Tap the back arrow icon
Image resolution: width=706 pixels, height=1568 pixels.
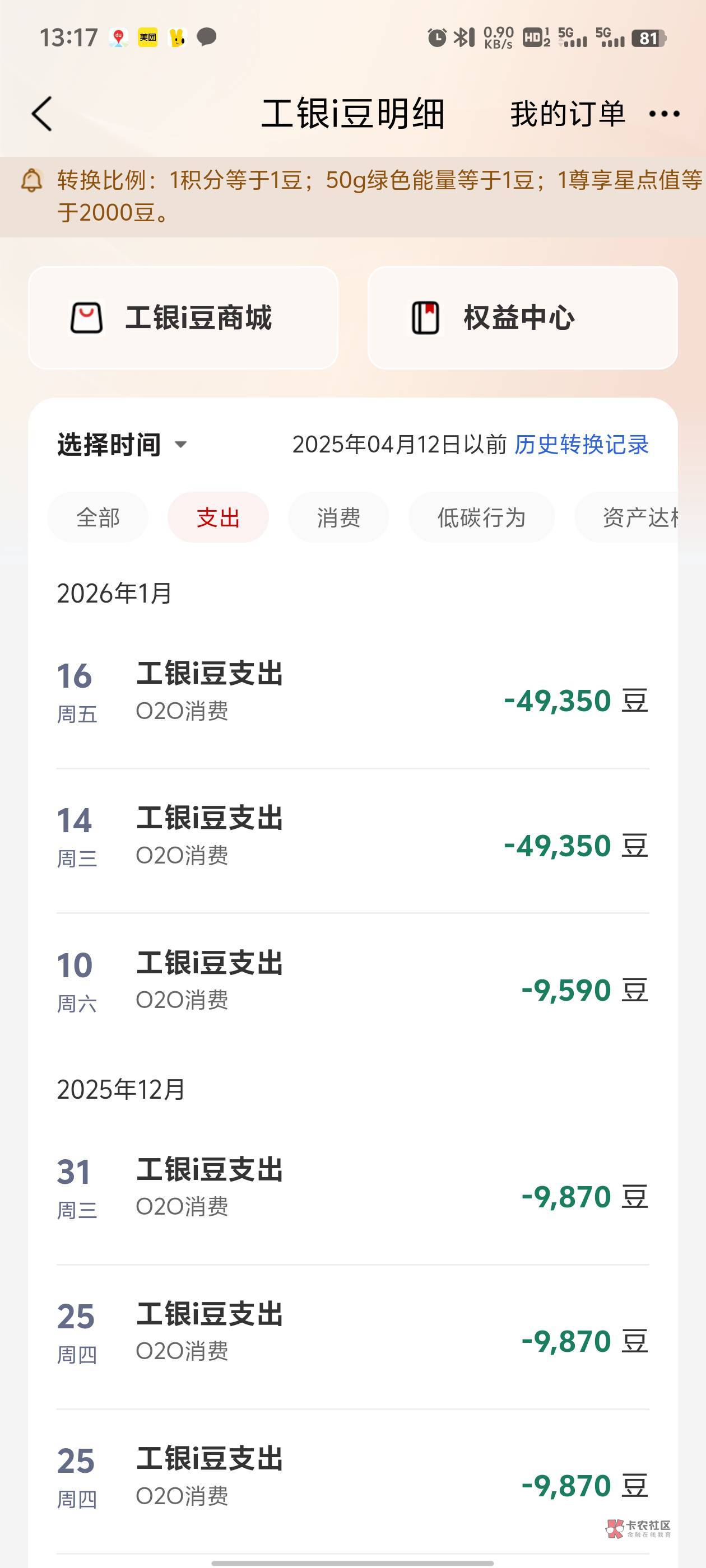coord(42,114)
